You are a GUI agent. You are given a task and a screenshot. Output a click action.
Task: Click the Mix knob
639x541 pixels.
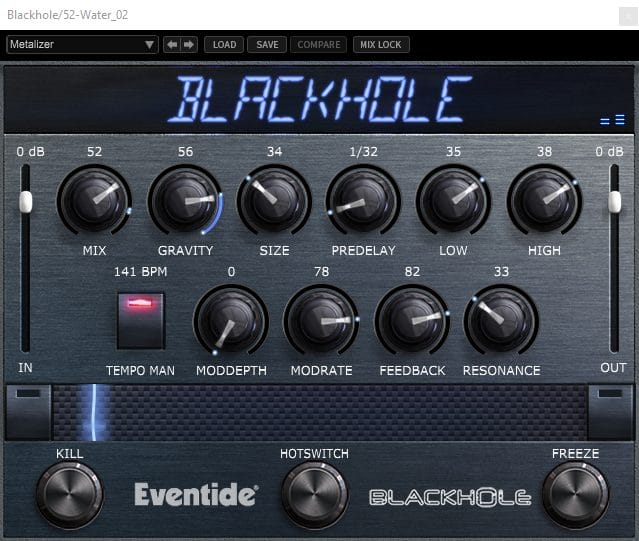[x=94, y=200]
